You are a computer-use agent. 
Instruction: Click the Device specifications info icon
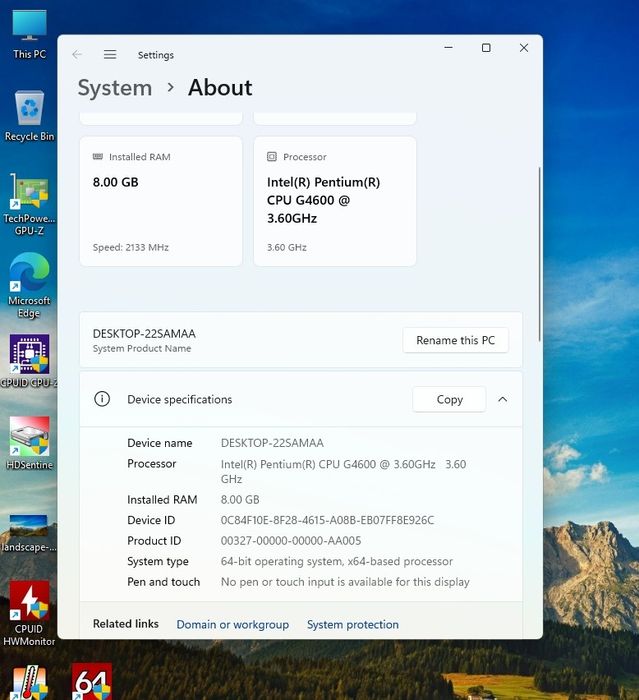pos(102,399)
